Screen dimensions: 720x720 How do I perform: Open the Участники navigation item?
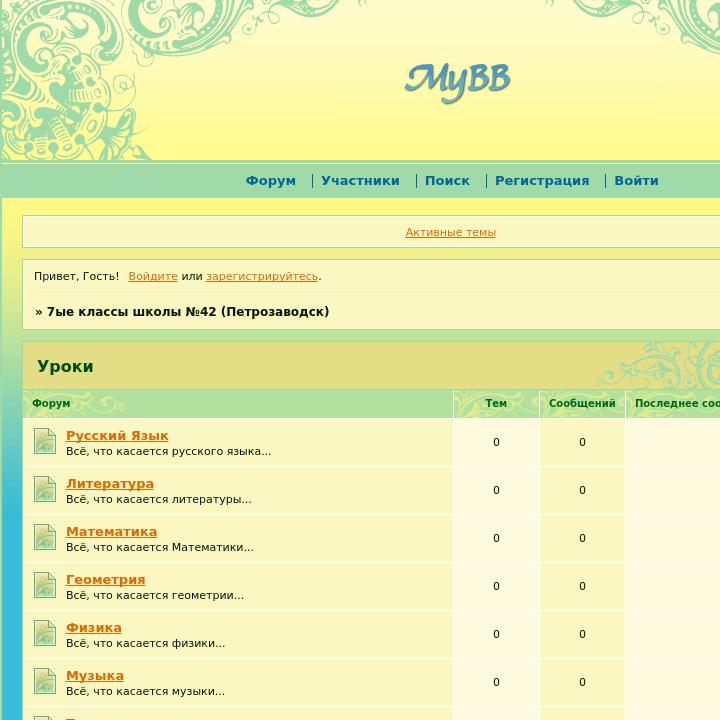(360, 180)
